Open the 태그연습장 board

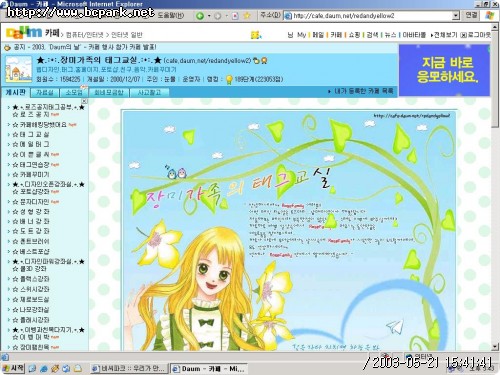click(31, 165)
